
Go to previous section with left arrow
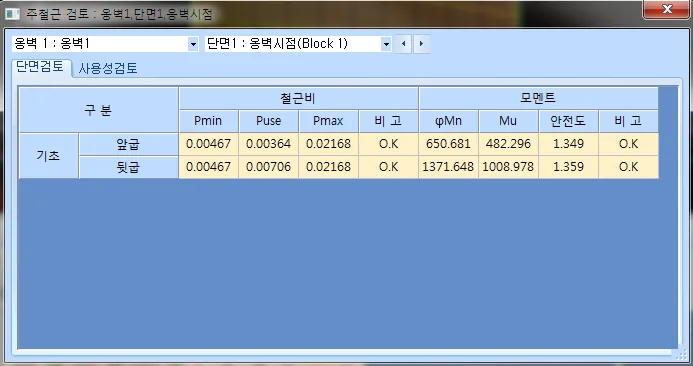click(403, 44)
